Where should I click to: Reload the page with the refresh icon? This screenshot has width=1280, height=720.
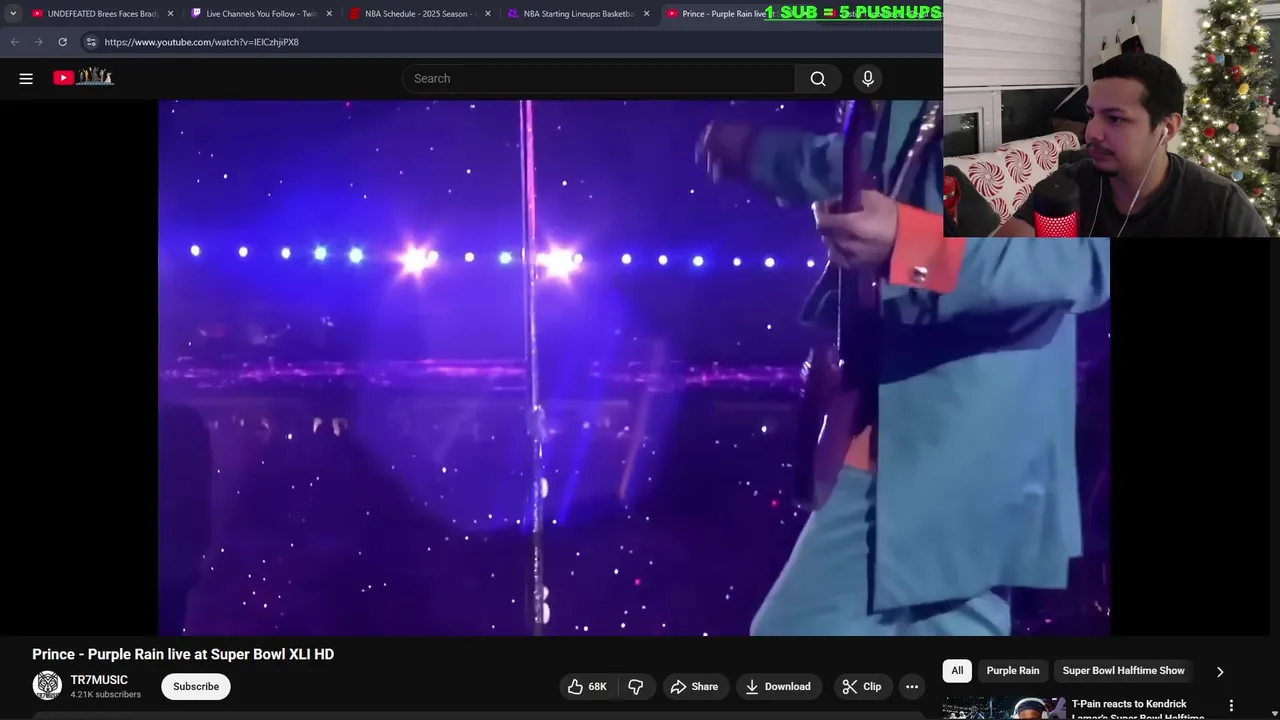(62, 42)
